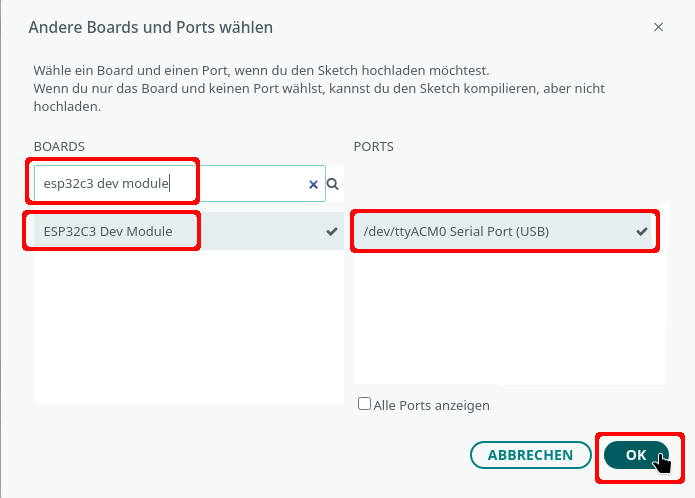Place the cursor in the 'esp32c3 dev module' text
Image resolution: width=695 pixels, height=498 pixels.
click(x=105, y=184)
